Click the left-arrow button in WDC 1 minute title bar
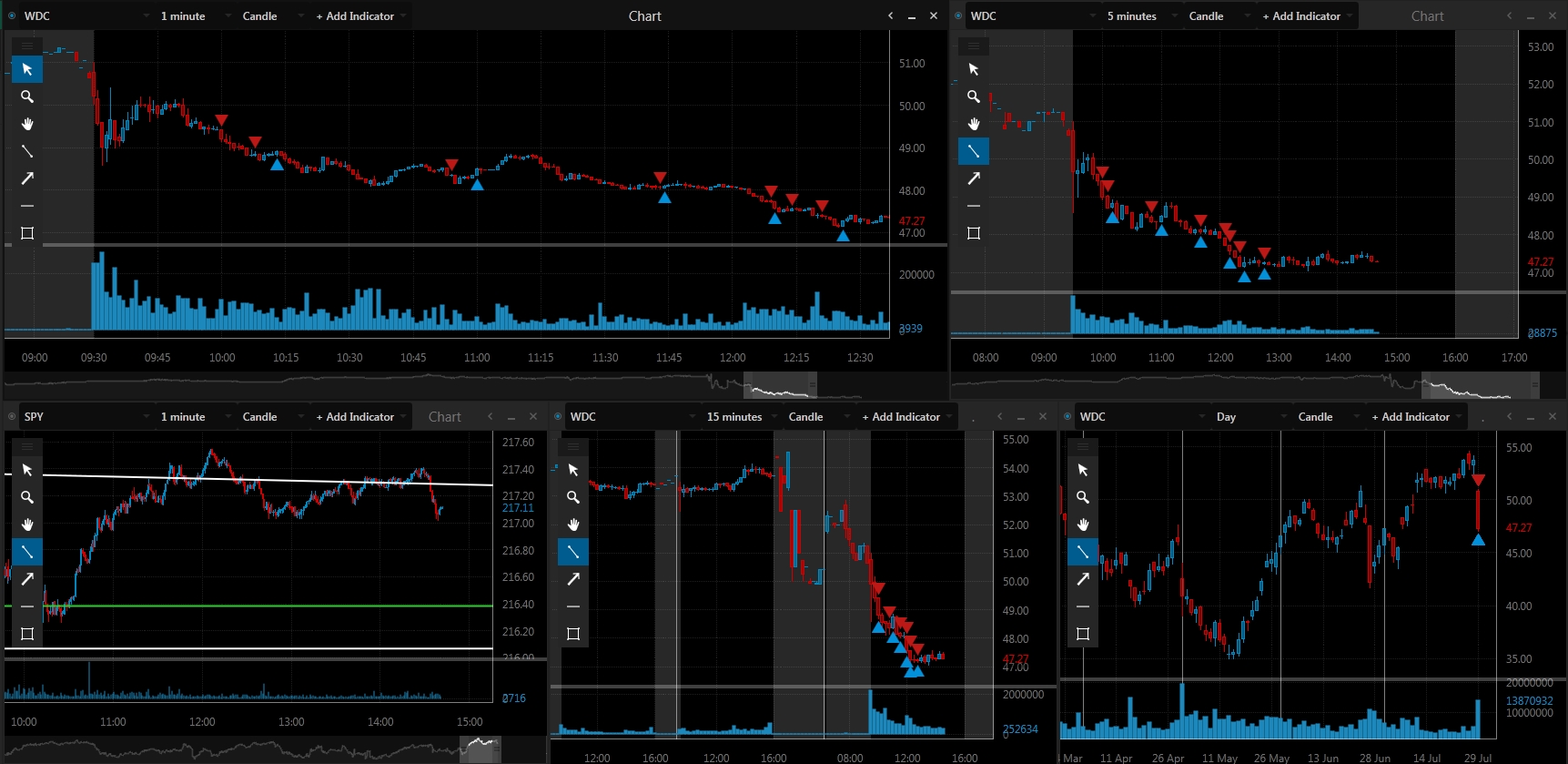 tap(891, 15)
